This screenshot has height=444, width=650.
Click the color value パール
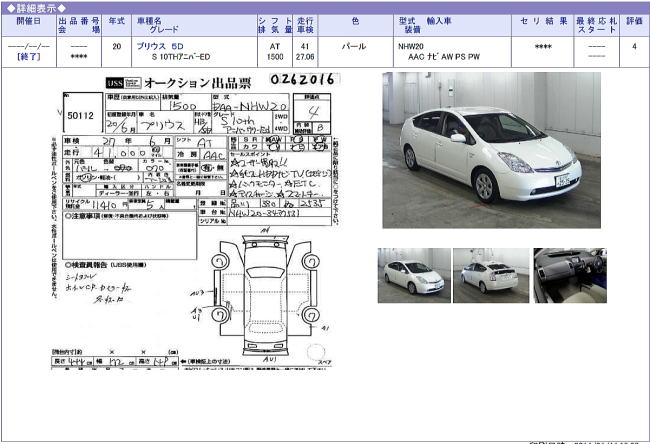[x=354, y=46]
